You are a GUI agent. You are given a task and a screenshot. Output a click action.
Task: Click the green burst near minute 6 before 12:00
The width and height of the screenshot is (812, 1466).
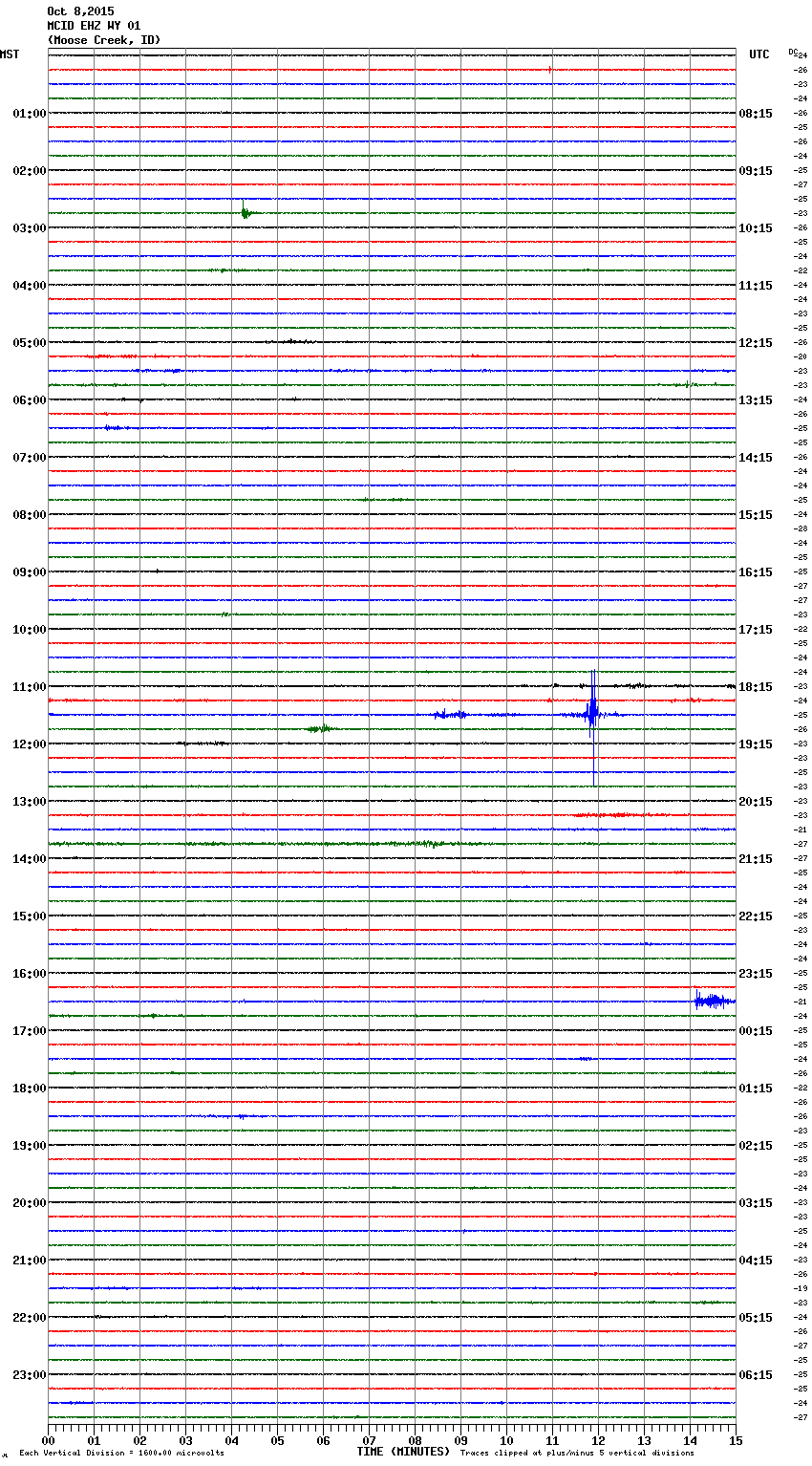click(321, 729)
